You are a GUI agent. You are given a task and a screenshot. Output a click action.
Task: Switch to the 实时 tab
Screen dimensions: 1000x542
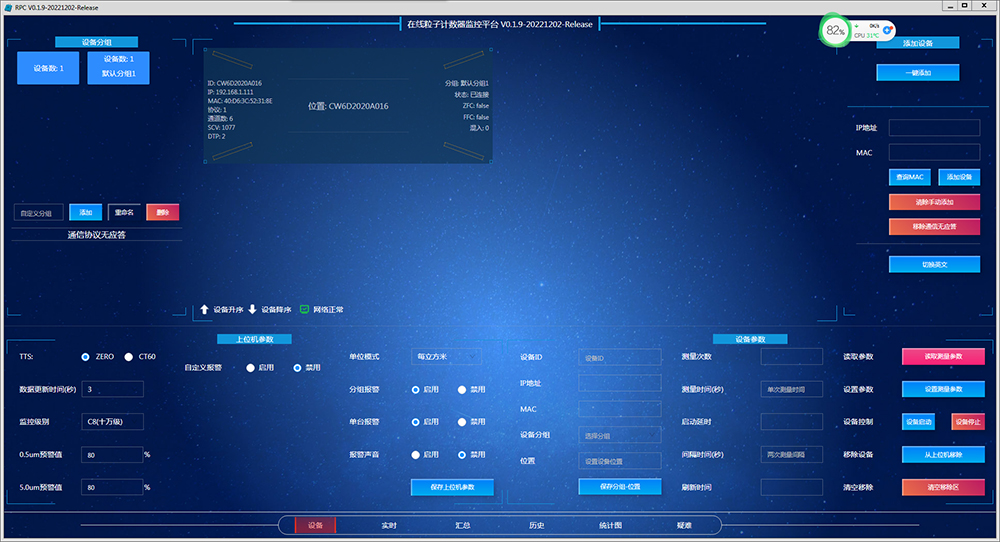click(x=389, y=525)
